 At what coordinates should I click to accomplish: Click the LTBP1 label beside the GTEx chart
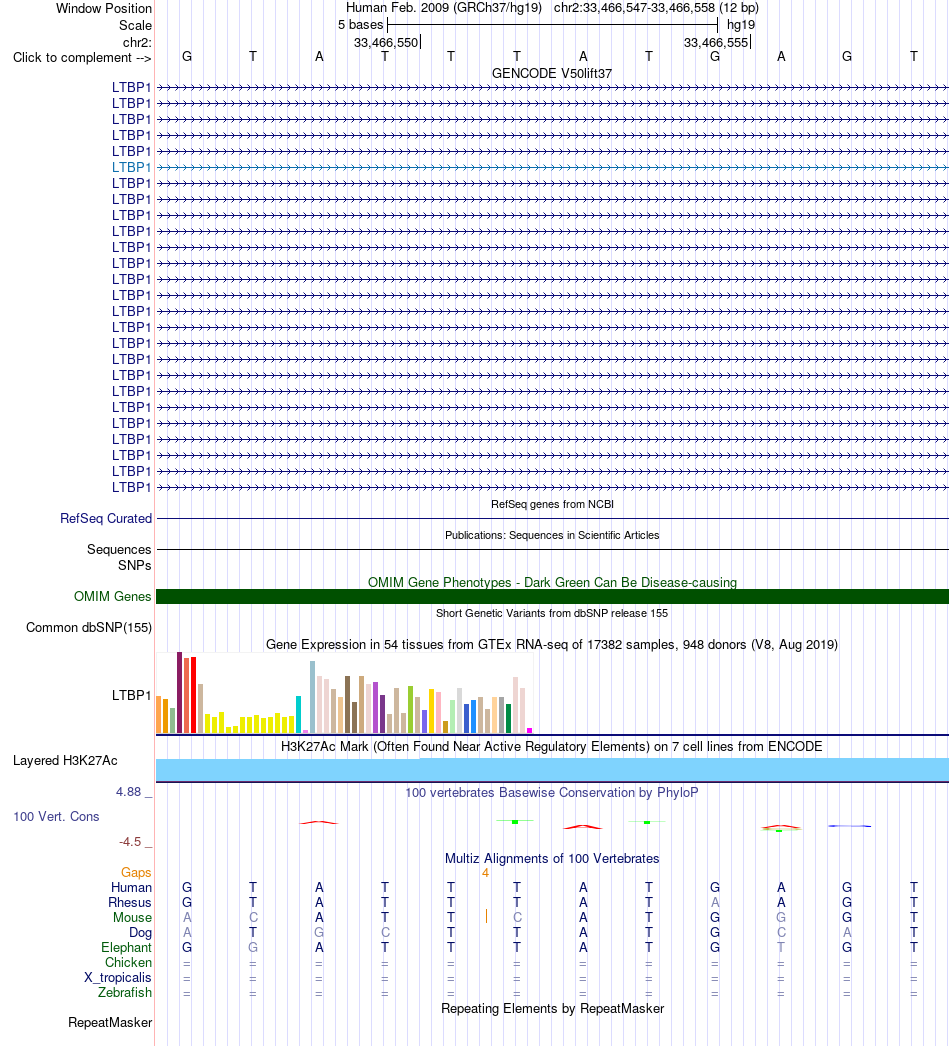click(x=131, y=695)
